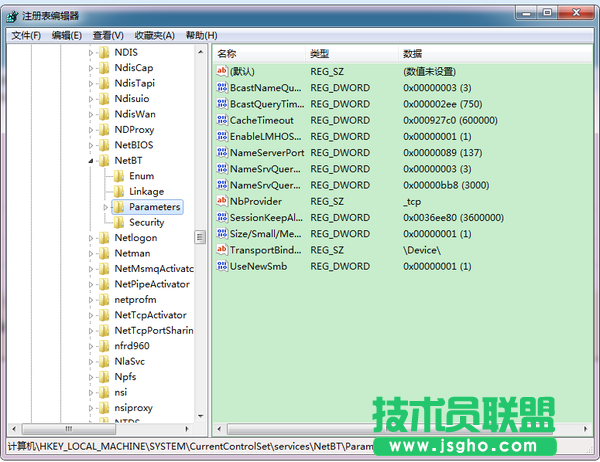Click the CacheTimeout DWORD icon
The width and height of the screenshot is (600, 462).
click(x=222, y=120)
